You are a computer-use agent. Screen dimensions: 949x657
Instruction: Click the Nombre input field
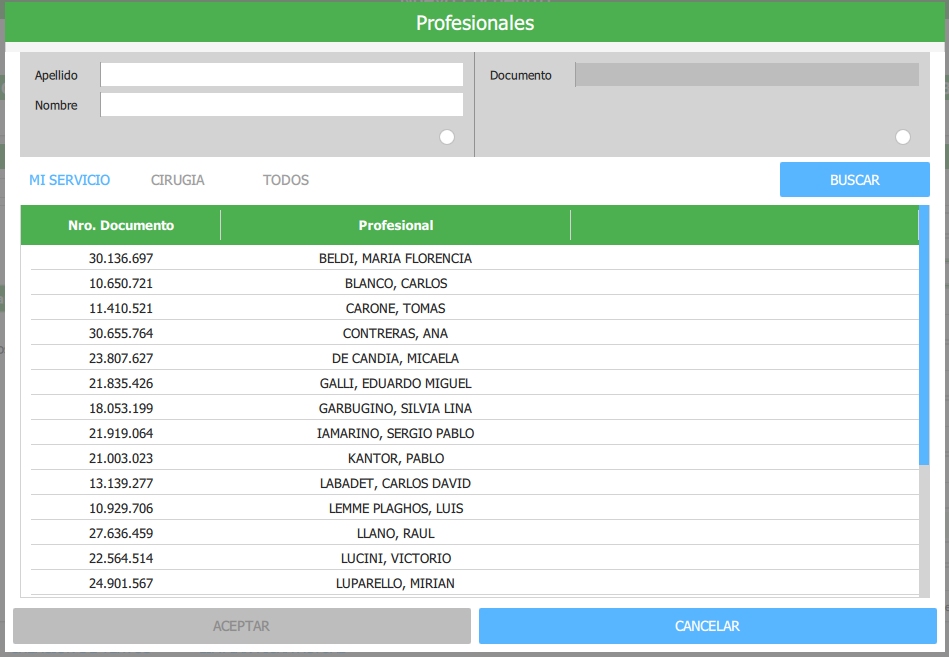tap(281, 105)
